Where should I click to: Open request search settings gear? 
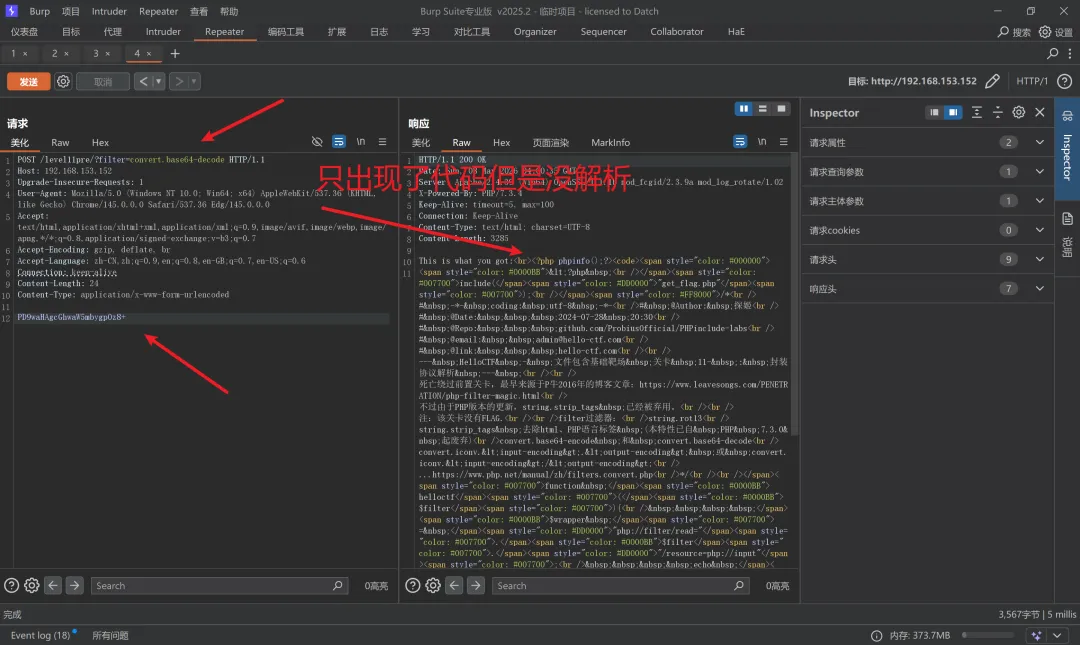point(32,586)
